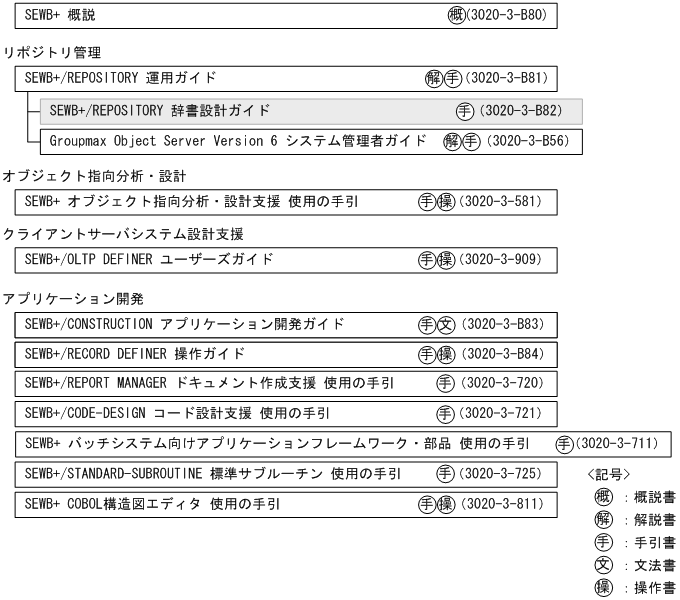Click manual number 3020-3-711
680x600 pixels.
617,443
